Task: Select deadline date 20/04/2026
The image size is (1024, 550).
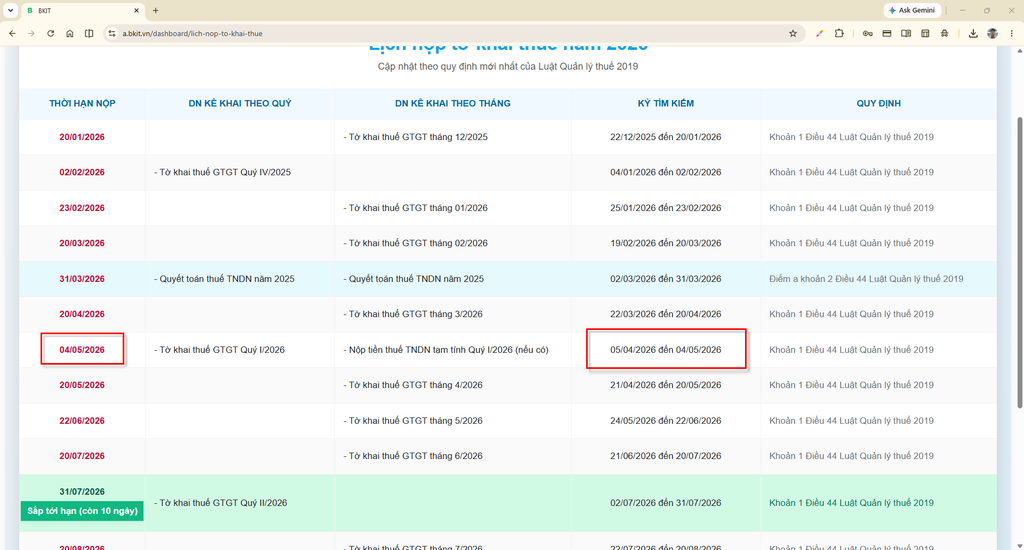Action: click(x=82, y=314)
